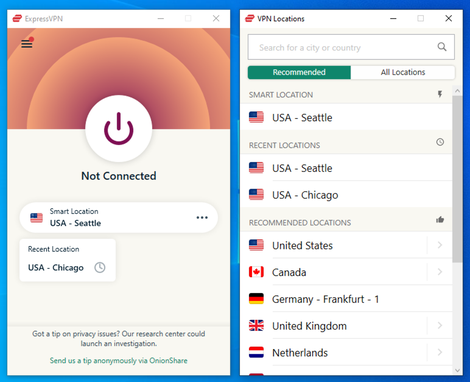Click the Netherlands flag icon
Image resolution: width=470 pixels, height=382 pixels.
[x=256, y=352]
